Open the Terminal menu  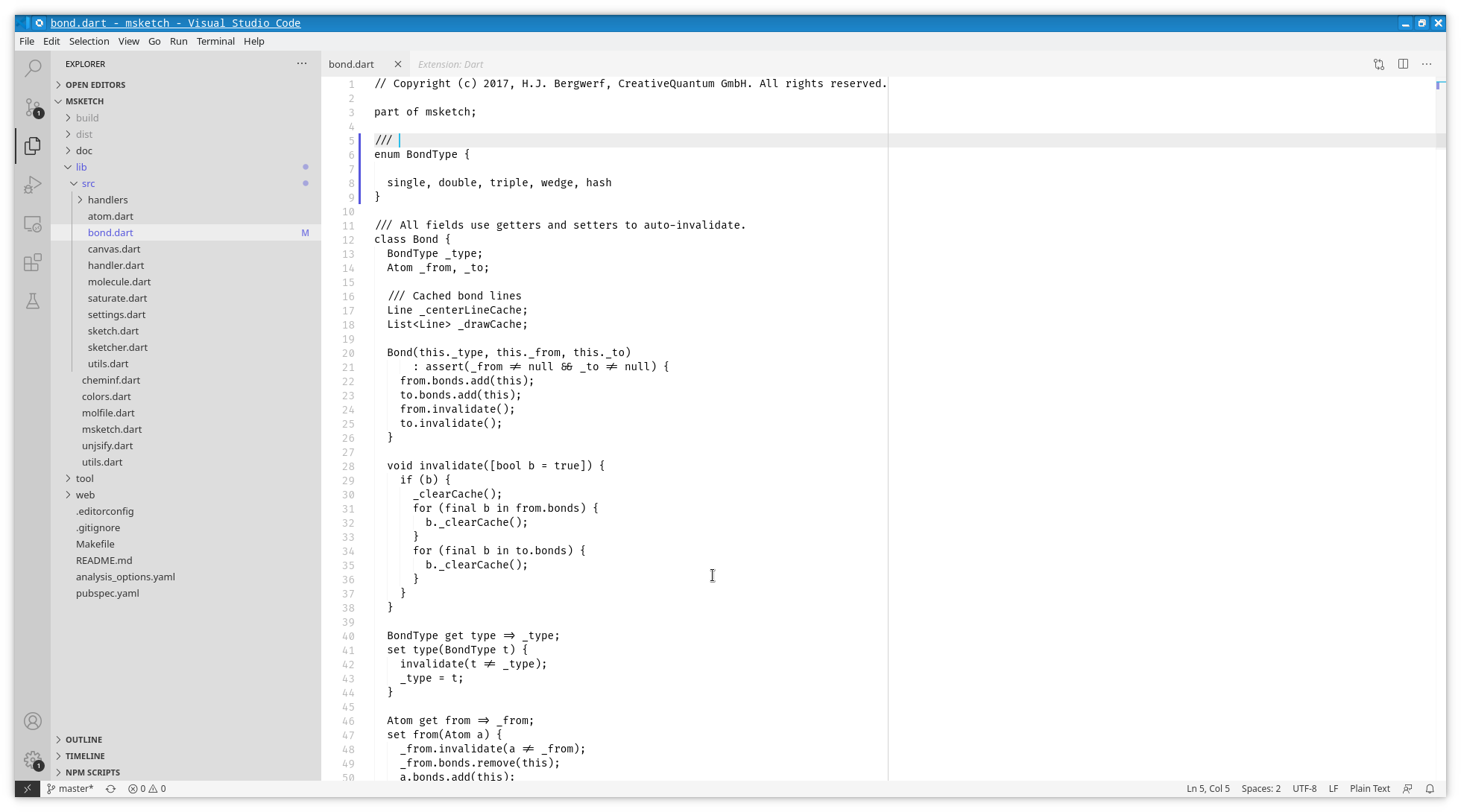215,41
